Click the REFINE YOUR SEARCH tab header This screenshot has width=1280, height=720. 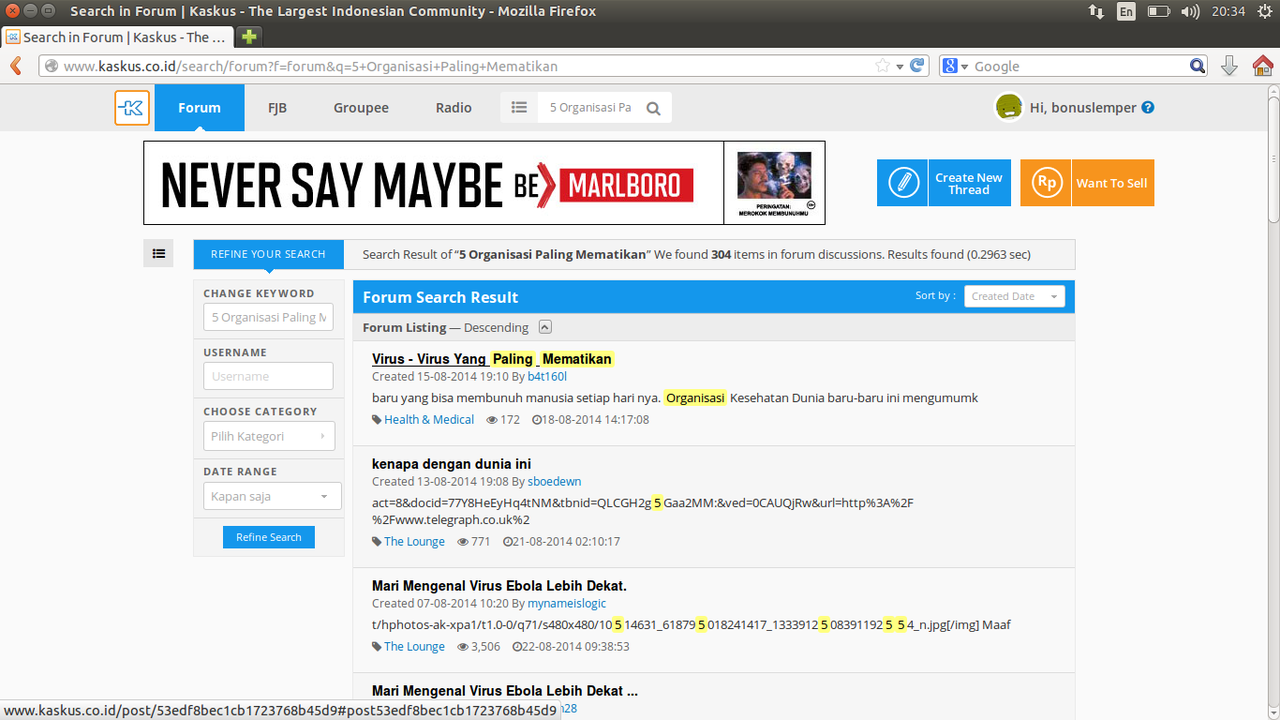(x=268, y=254)
